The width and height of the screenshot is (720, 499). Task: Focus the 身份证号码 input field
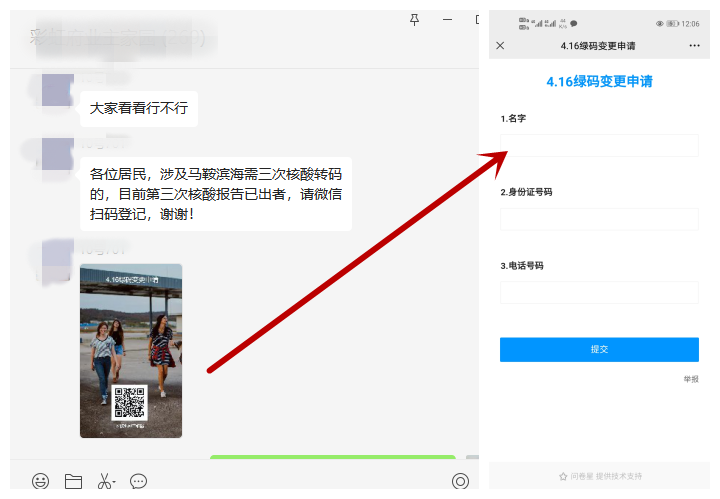tap(599, 219)
